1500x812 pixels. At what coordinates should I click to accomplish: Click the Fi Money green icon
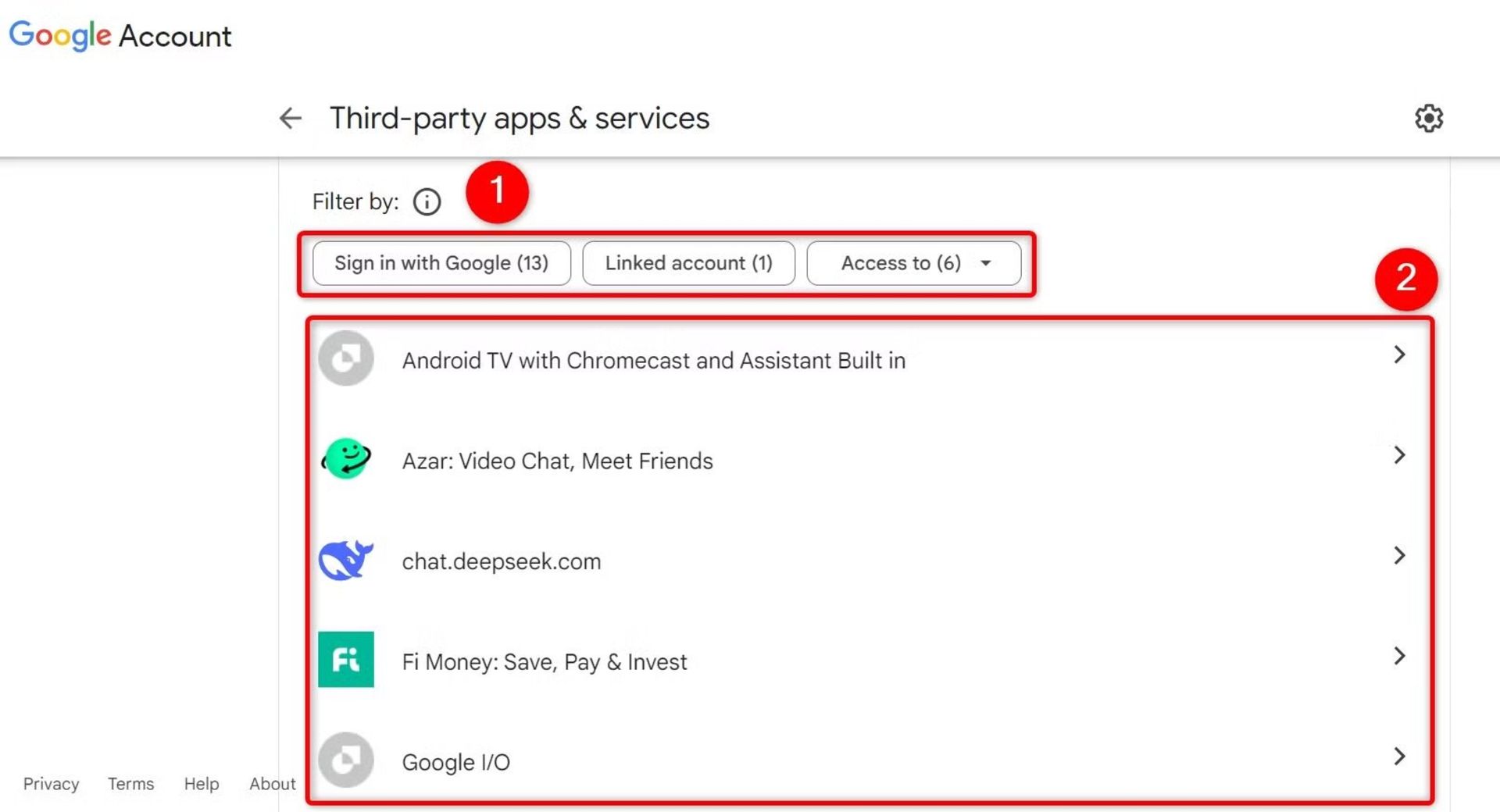[346, 660]
